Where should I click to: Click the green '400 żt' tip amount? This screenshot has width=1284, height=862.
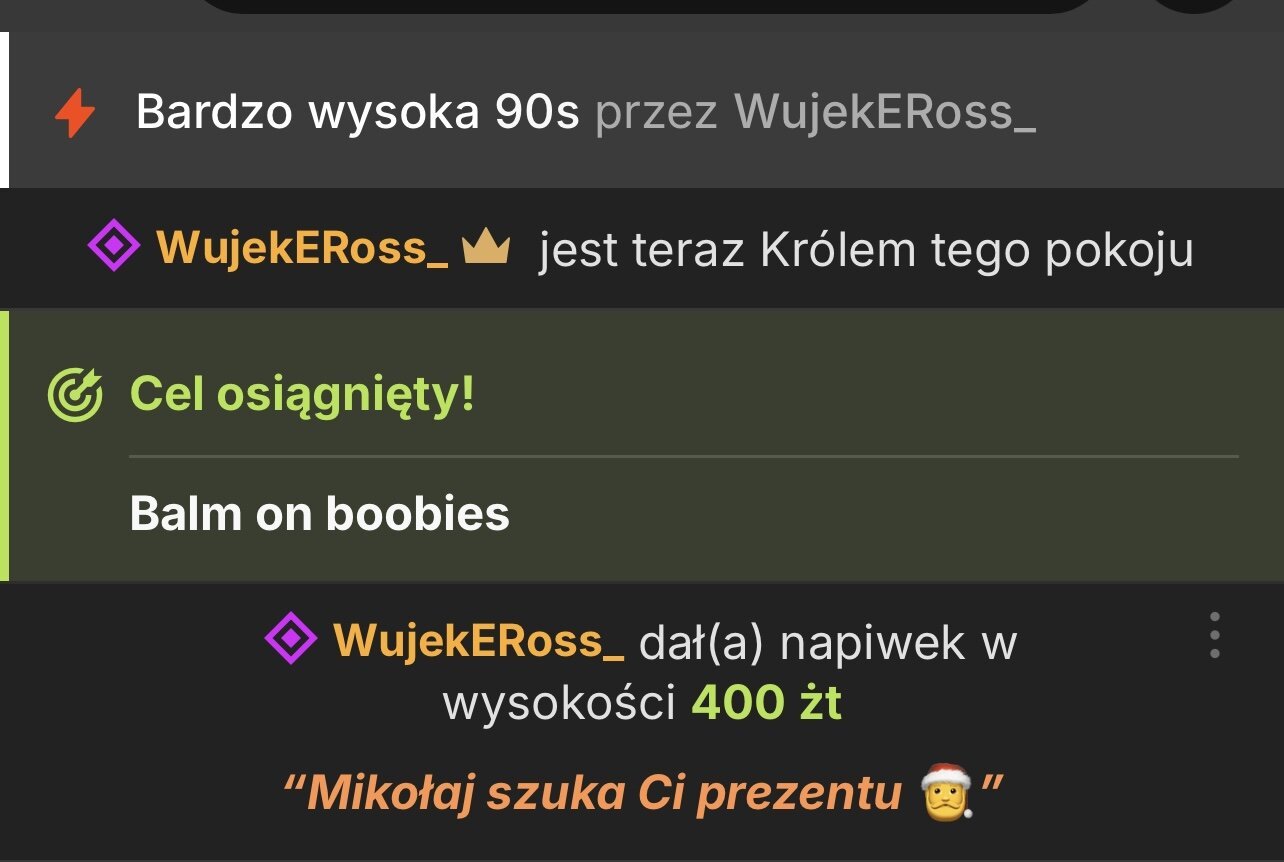point(767,703)
